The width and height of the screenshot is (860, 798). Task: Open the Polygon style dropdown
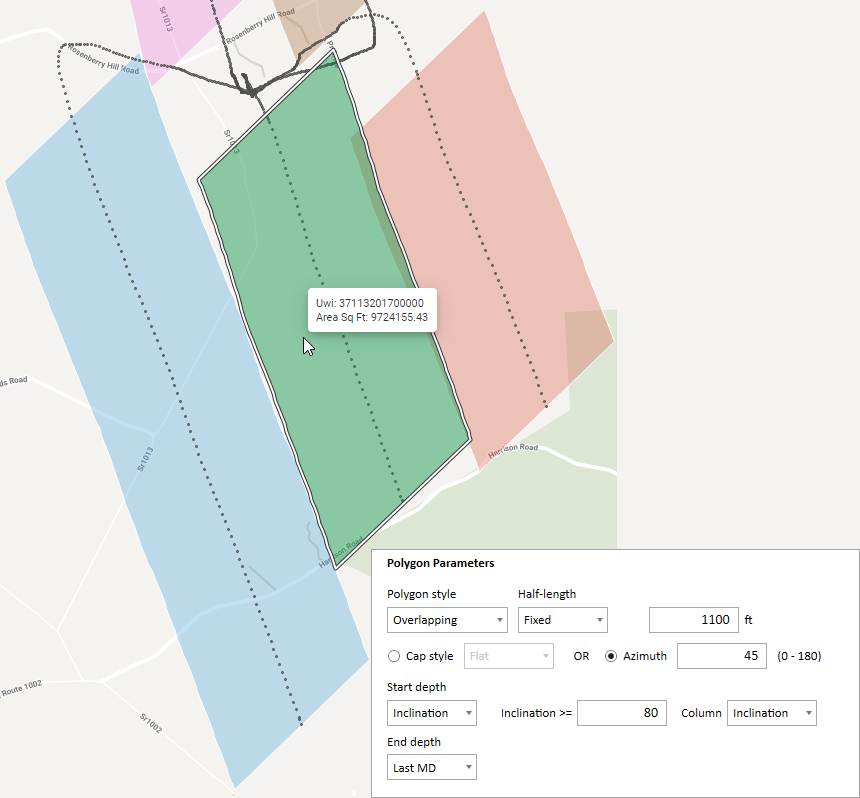coord(446,620)
